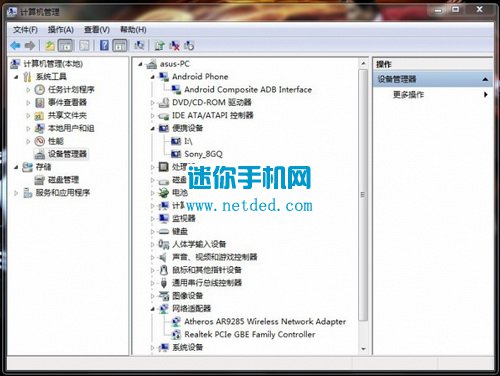Click the Uninstall device red X icon
This screenshot has width=500, height=376.
coord(174,45)
